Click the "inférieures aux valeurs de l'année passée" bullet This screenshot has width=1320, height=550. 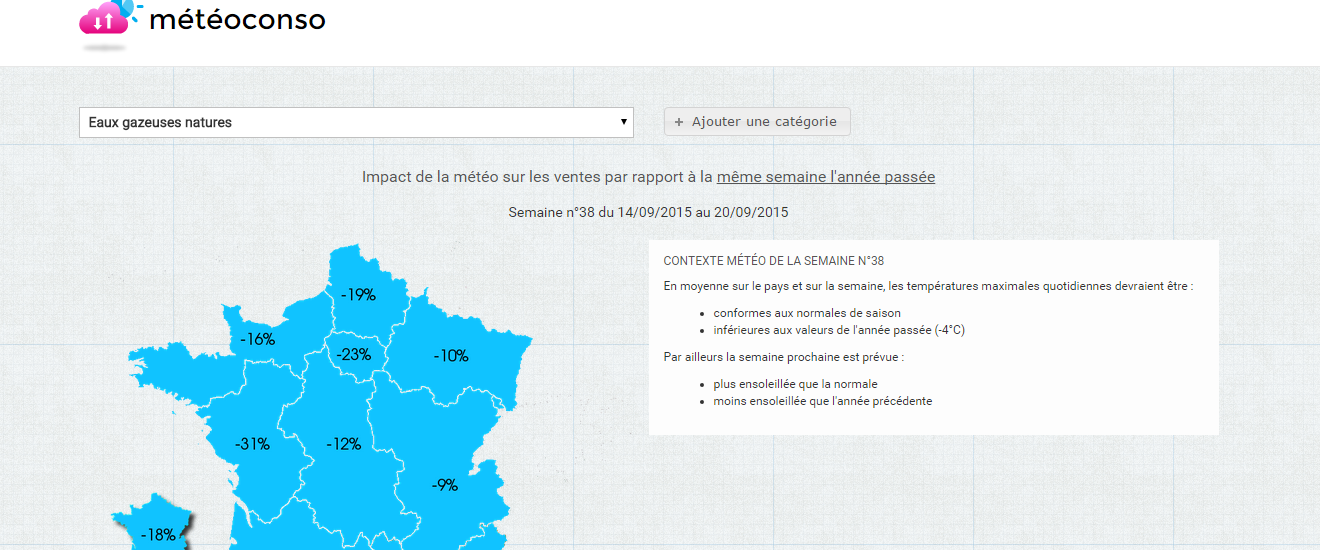coord(838,330)
